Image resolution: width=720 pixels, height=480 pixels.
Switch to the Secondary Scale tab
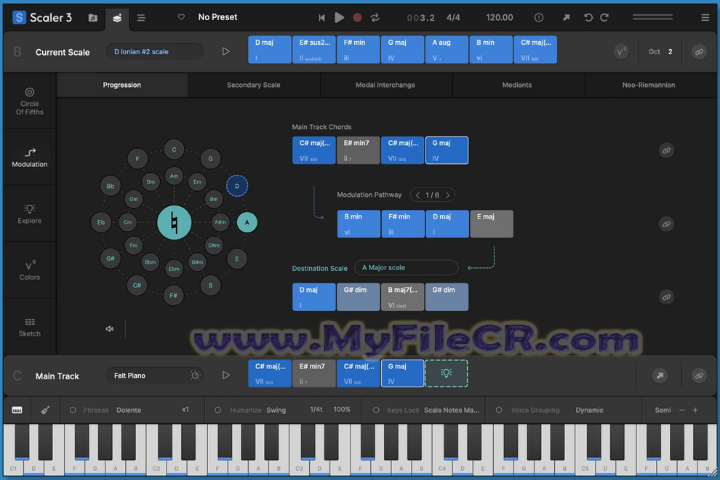253,85
